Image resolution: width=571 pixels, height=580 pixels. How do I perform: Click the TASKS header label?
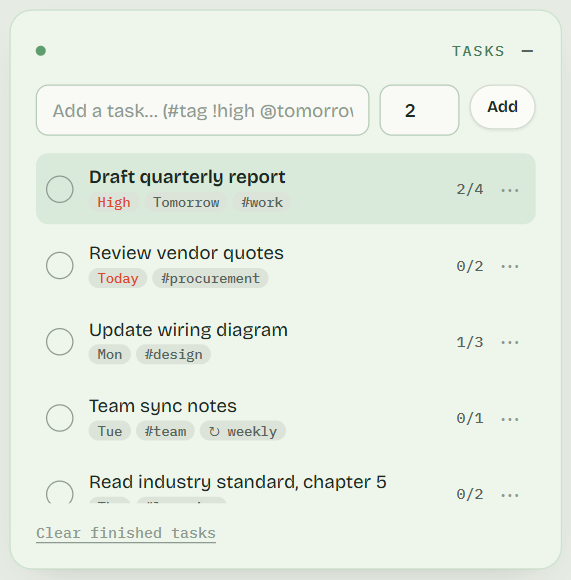[478, 51]
